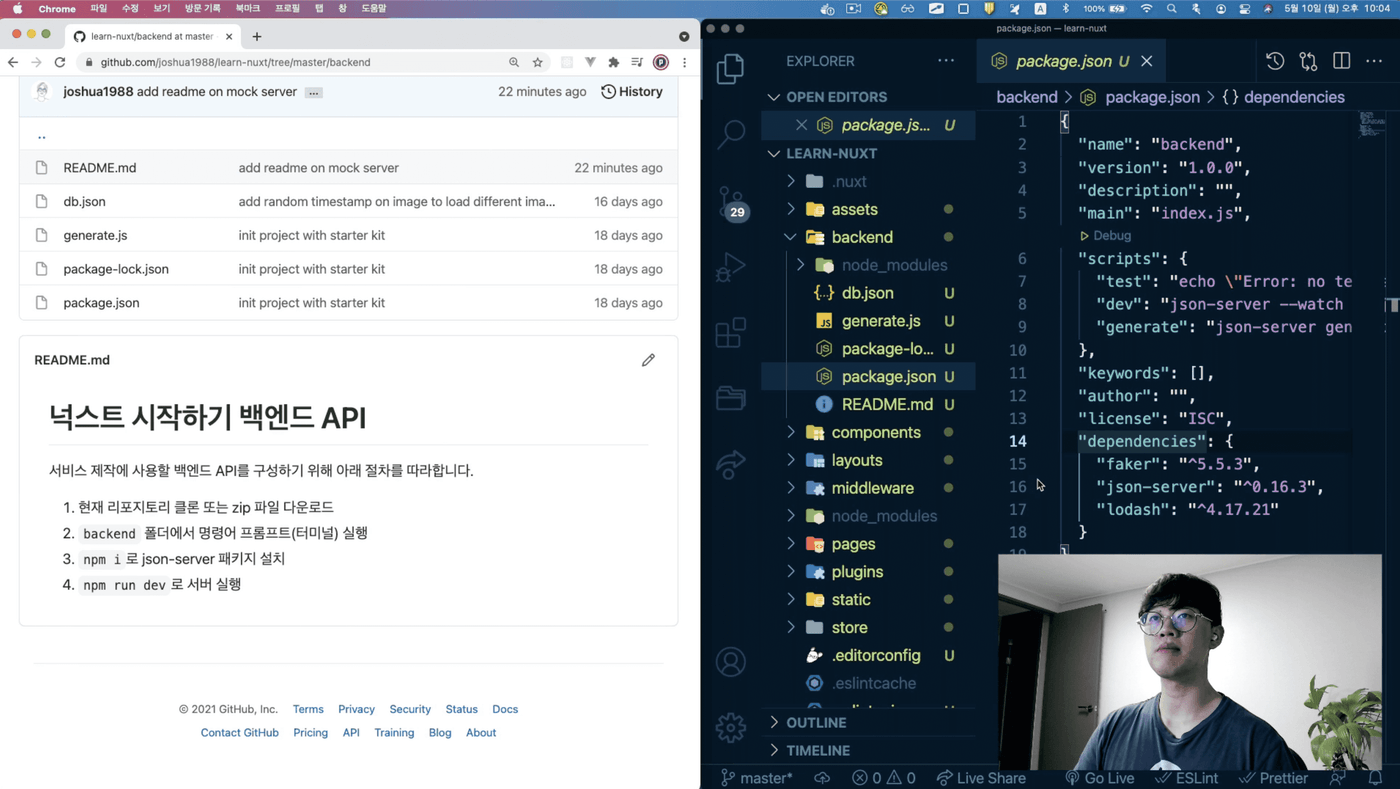Open the Extensions view in VS Code
The height and width of the screenshot is (789, 1400).
(731, 332)
